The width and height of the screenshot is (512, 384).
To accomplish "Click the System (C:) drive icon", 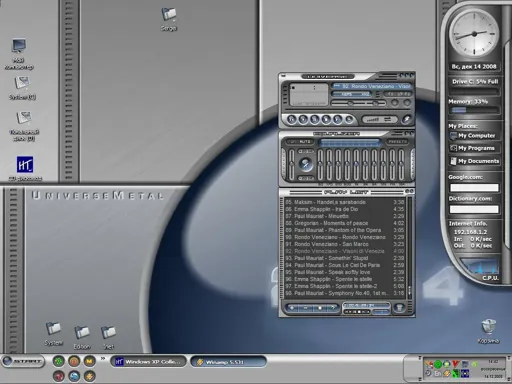I will click(x=22, y=88).
